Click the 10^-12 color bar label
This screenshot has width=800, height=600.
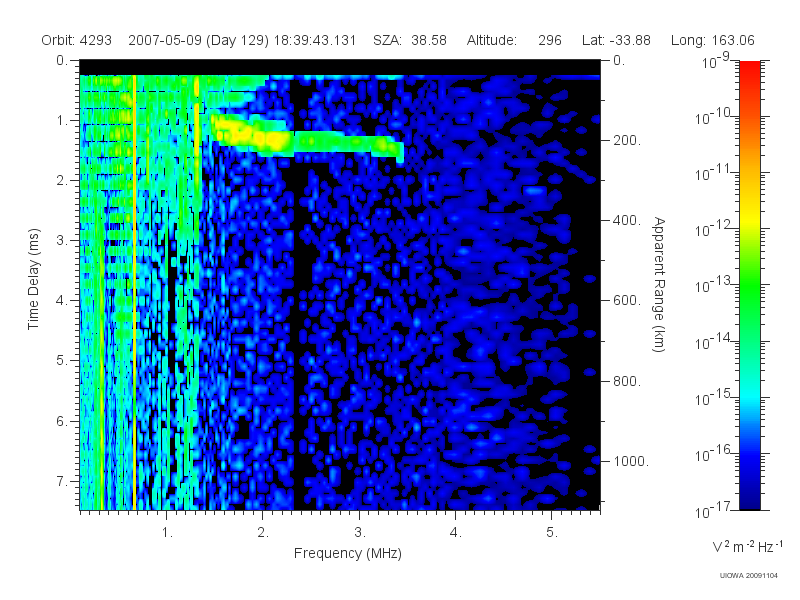coord(715,229)
